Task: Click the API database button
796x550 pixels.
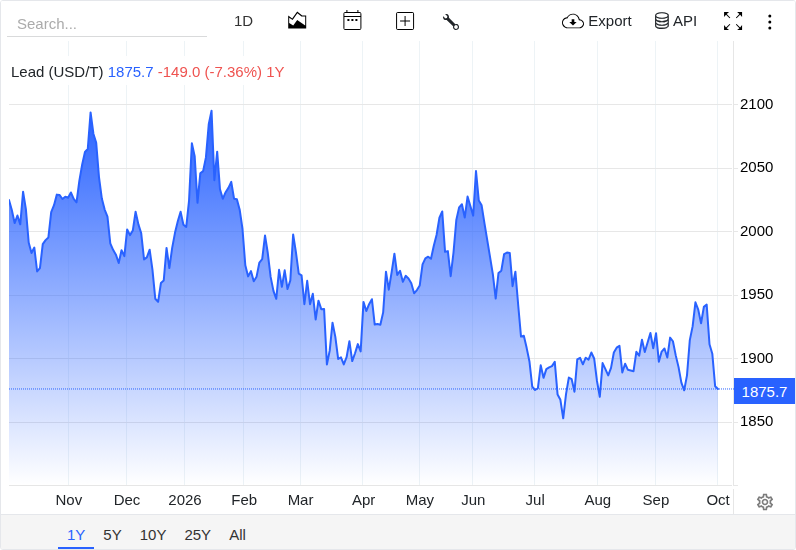Action: [x=675, y=21]
